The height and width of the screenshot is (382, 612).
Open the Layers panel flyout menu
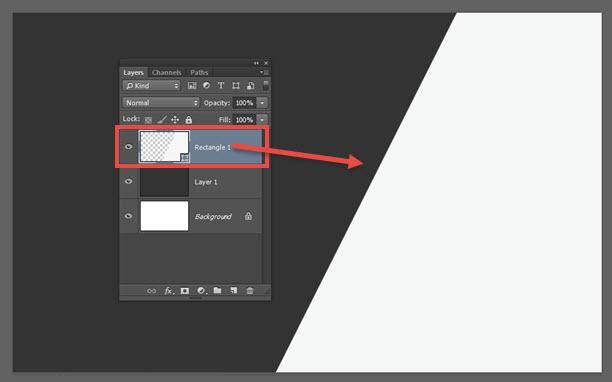tap(265, 72)
